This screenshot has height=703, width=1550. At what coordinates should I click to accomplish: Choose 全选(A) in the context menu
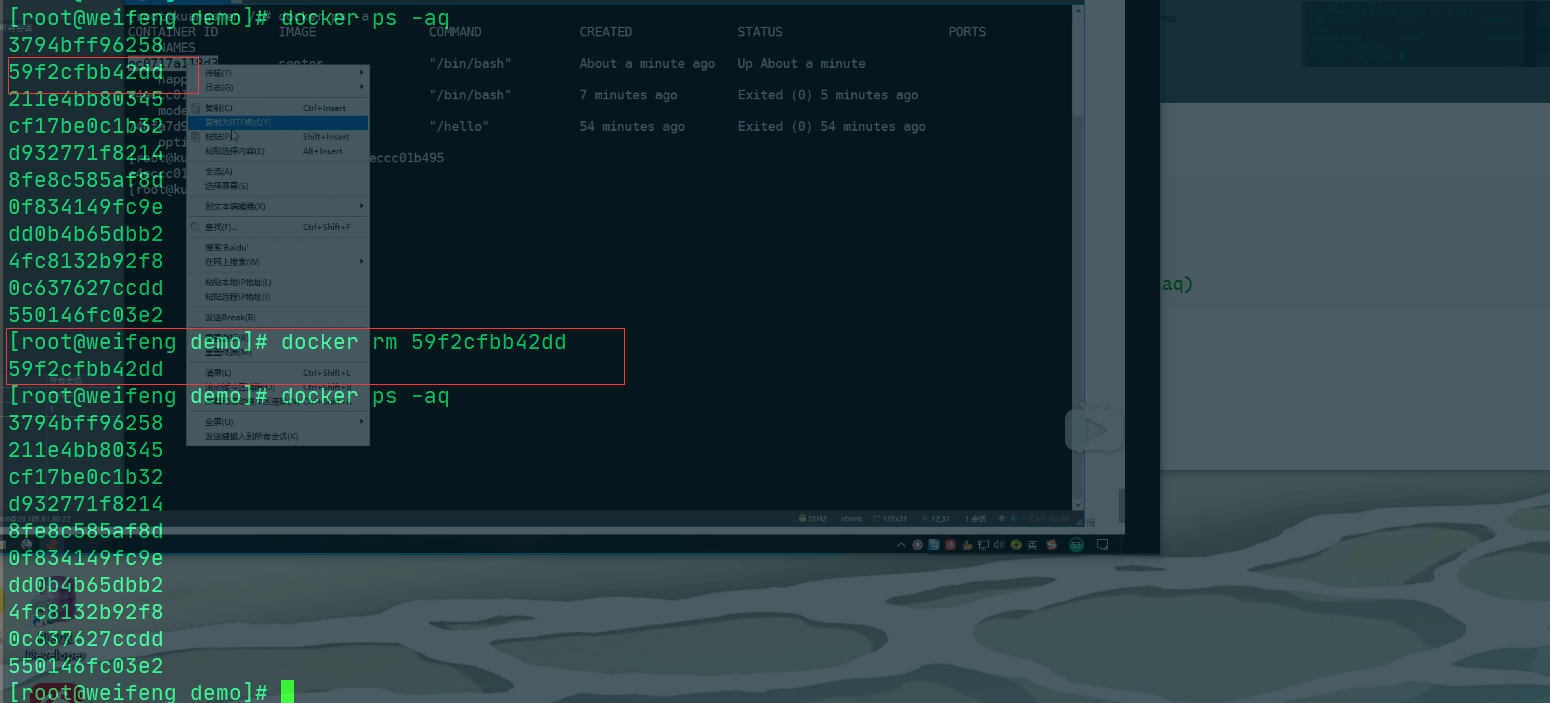point(277,171)
